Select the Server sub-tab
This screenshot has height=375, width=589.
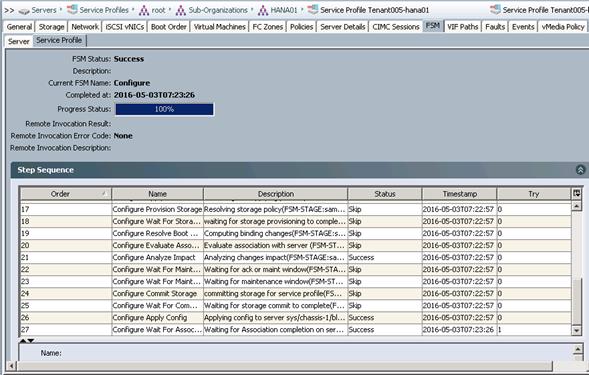(x=18, y=41)
